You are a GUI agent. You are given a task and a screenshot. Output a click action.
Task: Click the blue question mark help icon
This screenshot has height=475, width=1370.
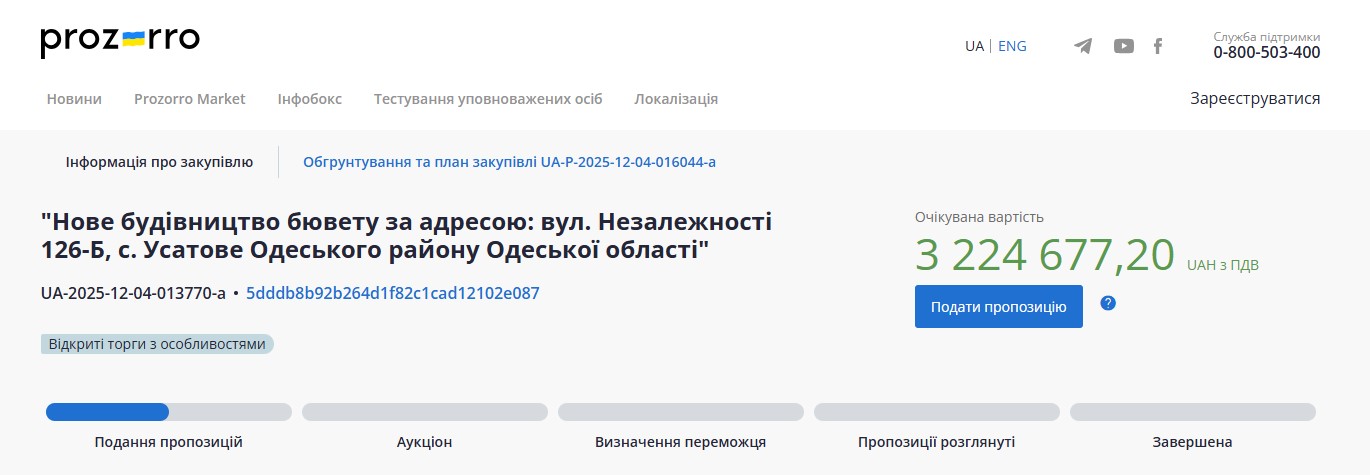tap(1108, 303)
